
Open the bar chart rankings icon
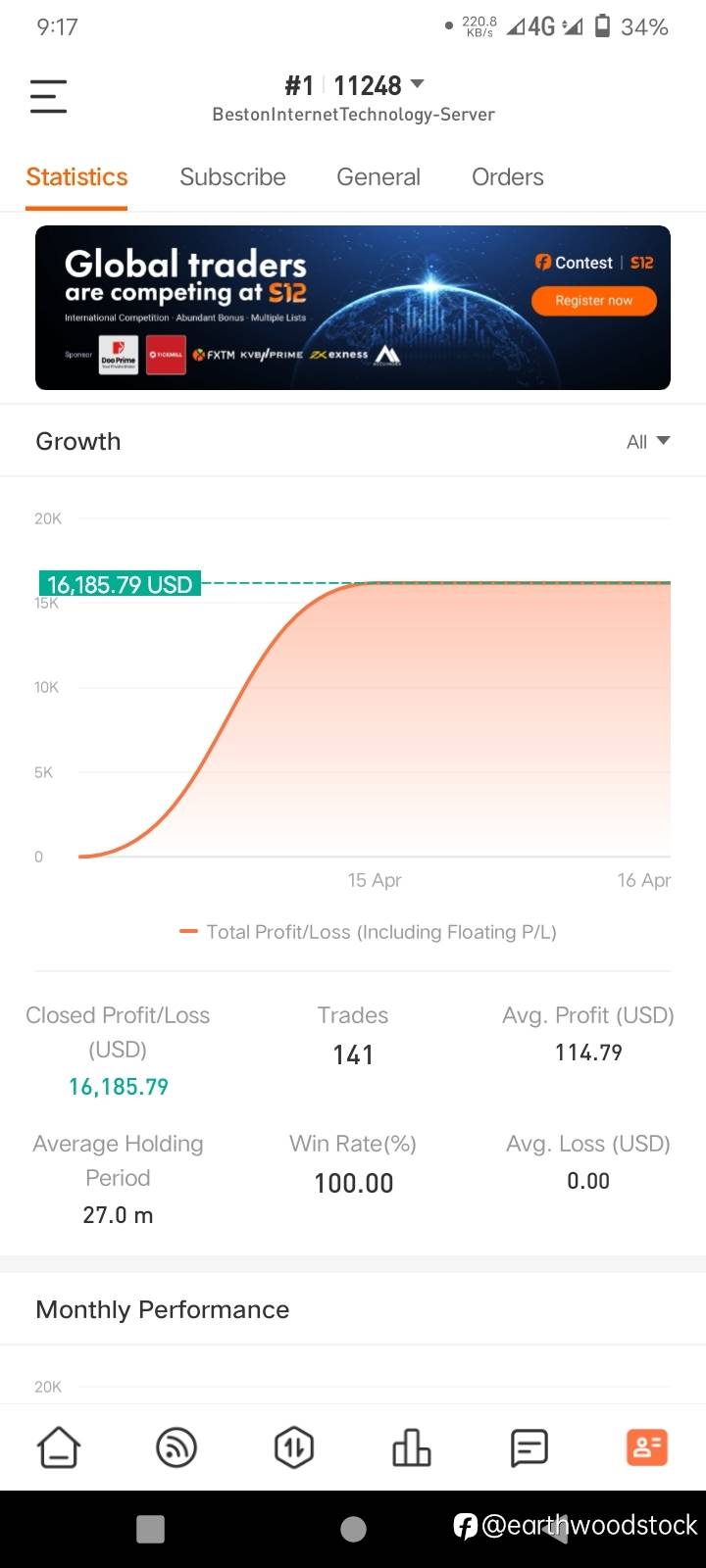pyautogui.click(x=412, y=1446)
